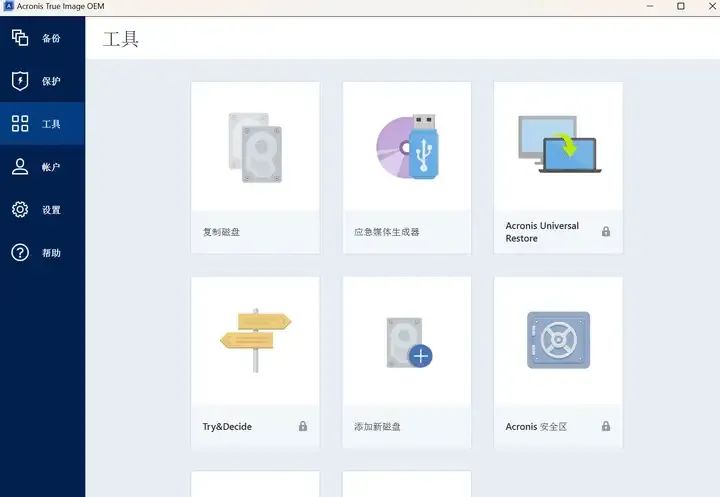
Task: Open the 复制磁盘 tool label
Action: [x=221, y=232]
